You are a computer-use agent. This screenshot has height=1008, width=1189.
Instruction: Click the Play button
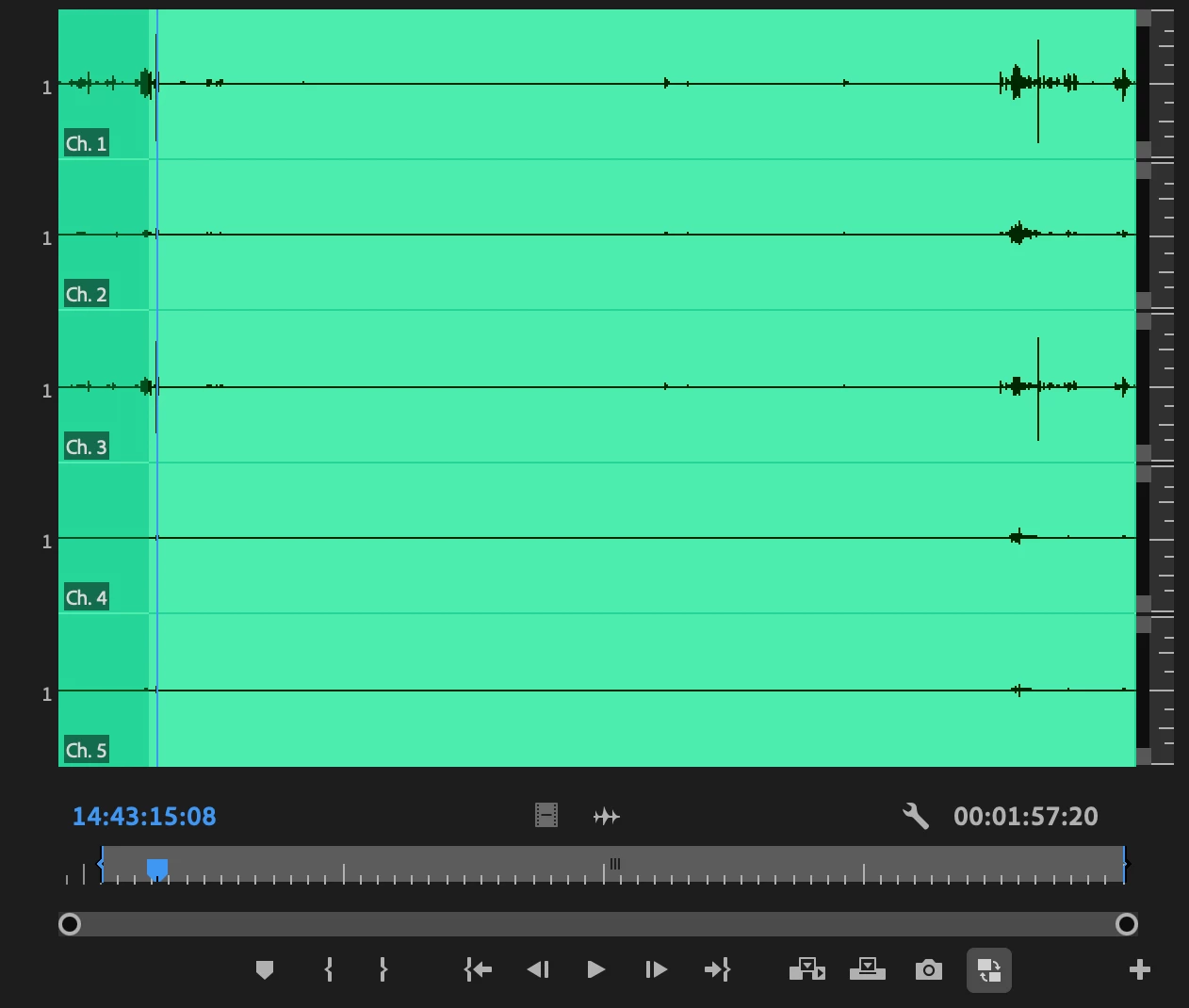(595, 969)
